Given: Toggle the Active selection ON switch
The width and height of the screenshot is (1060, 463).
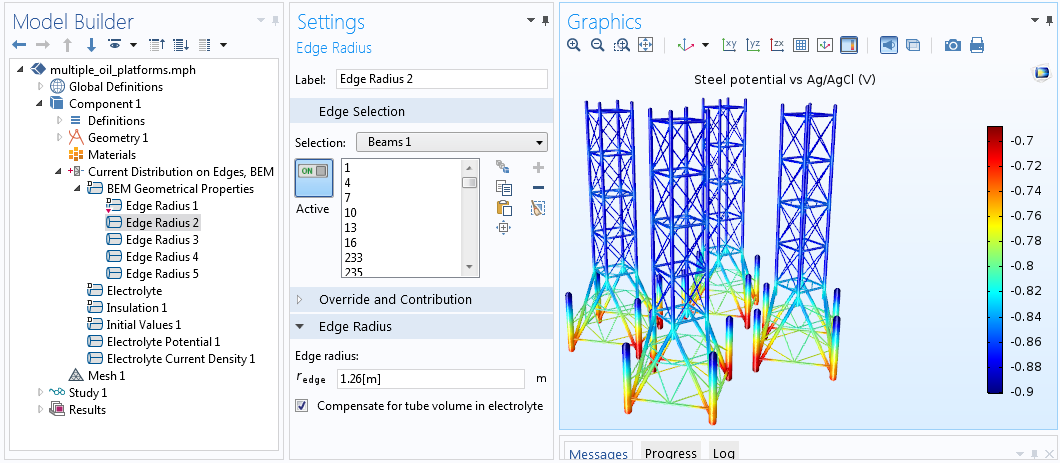Looking at the screenshot, I should 313,171.
